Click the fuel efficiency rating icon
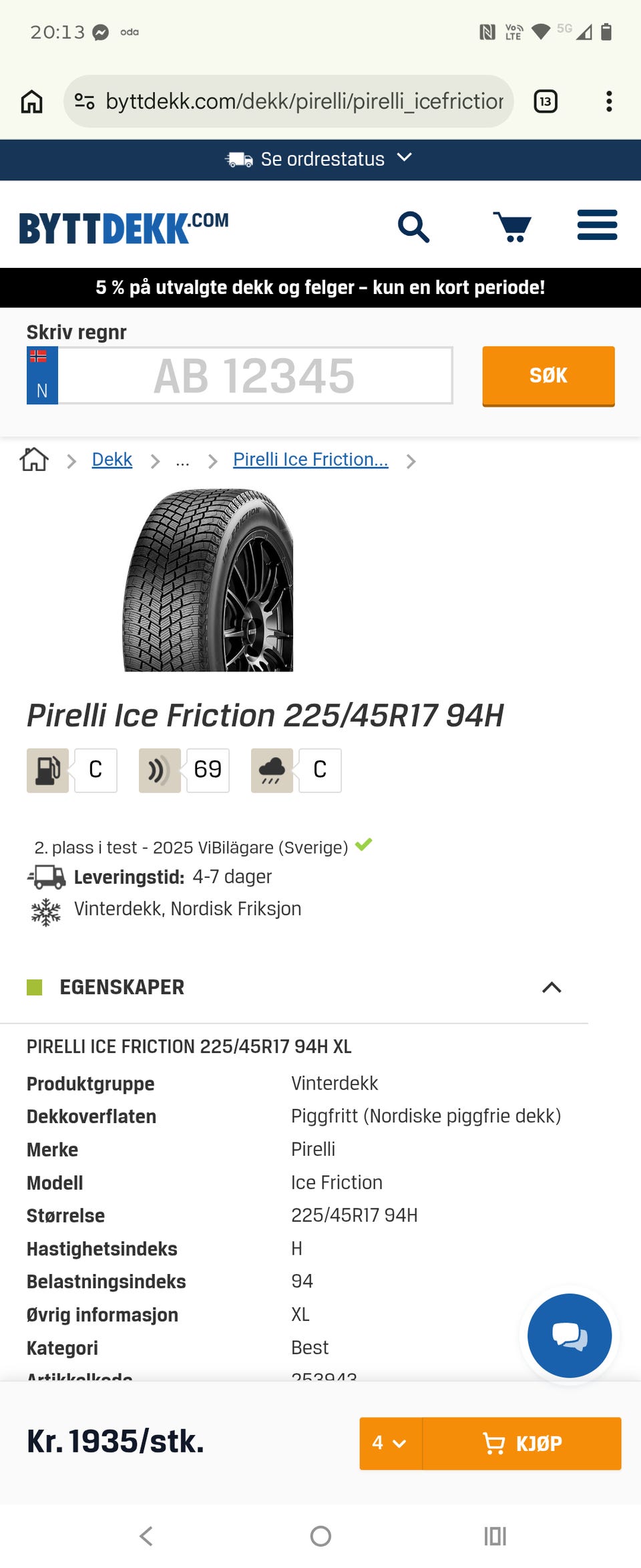 tap(47, 770)
